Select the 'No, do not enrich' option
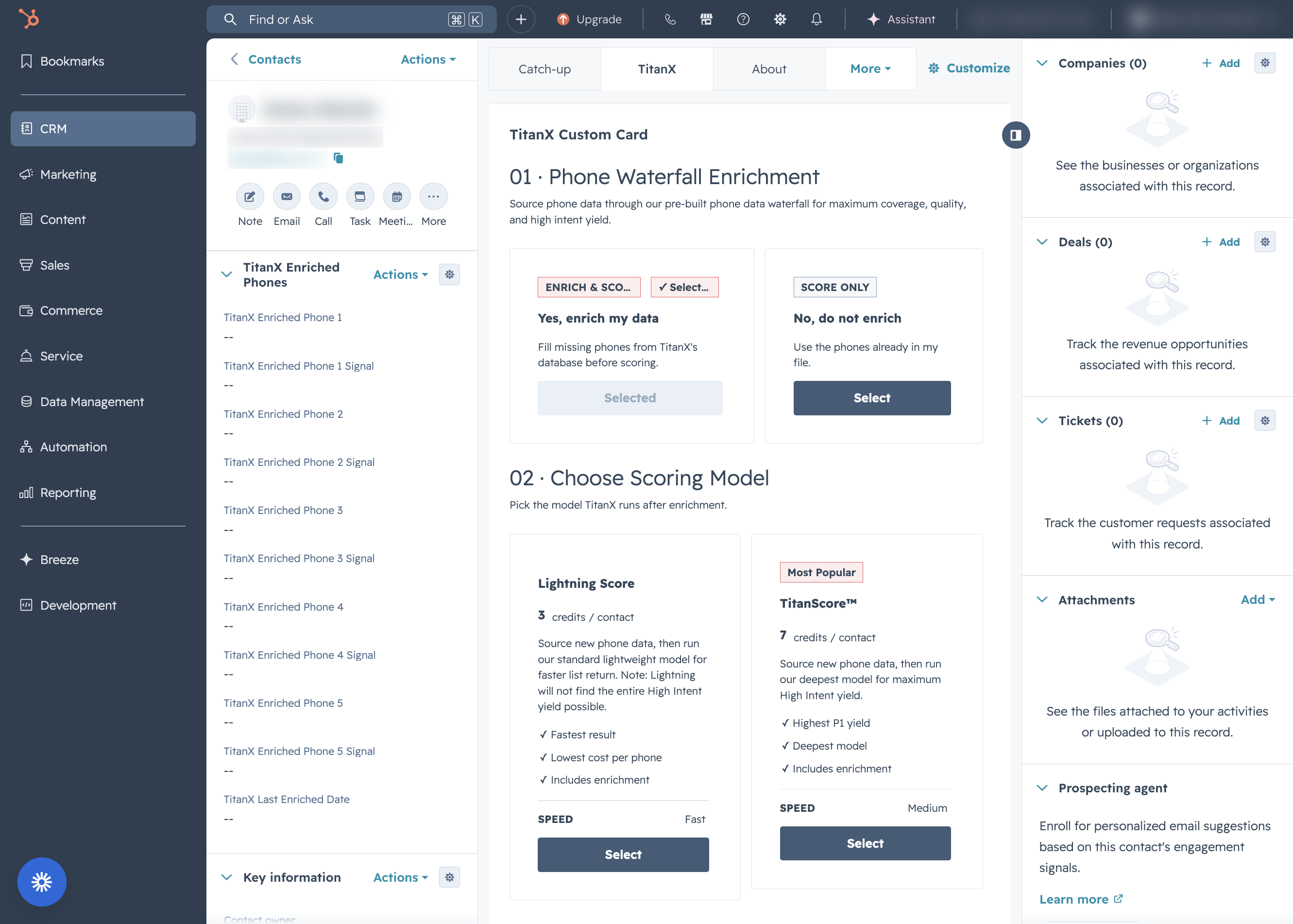Image resolution: width=1293 pixels, height=924 pixels. [x=871, y=398]
